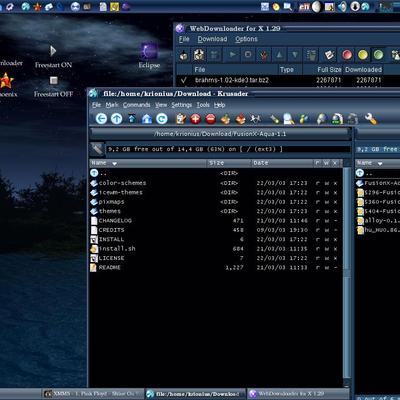Screen dimensions: 400x400
Task: Click yellow speed-limit button in WebDownloader
Action: coord(363,55)
